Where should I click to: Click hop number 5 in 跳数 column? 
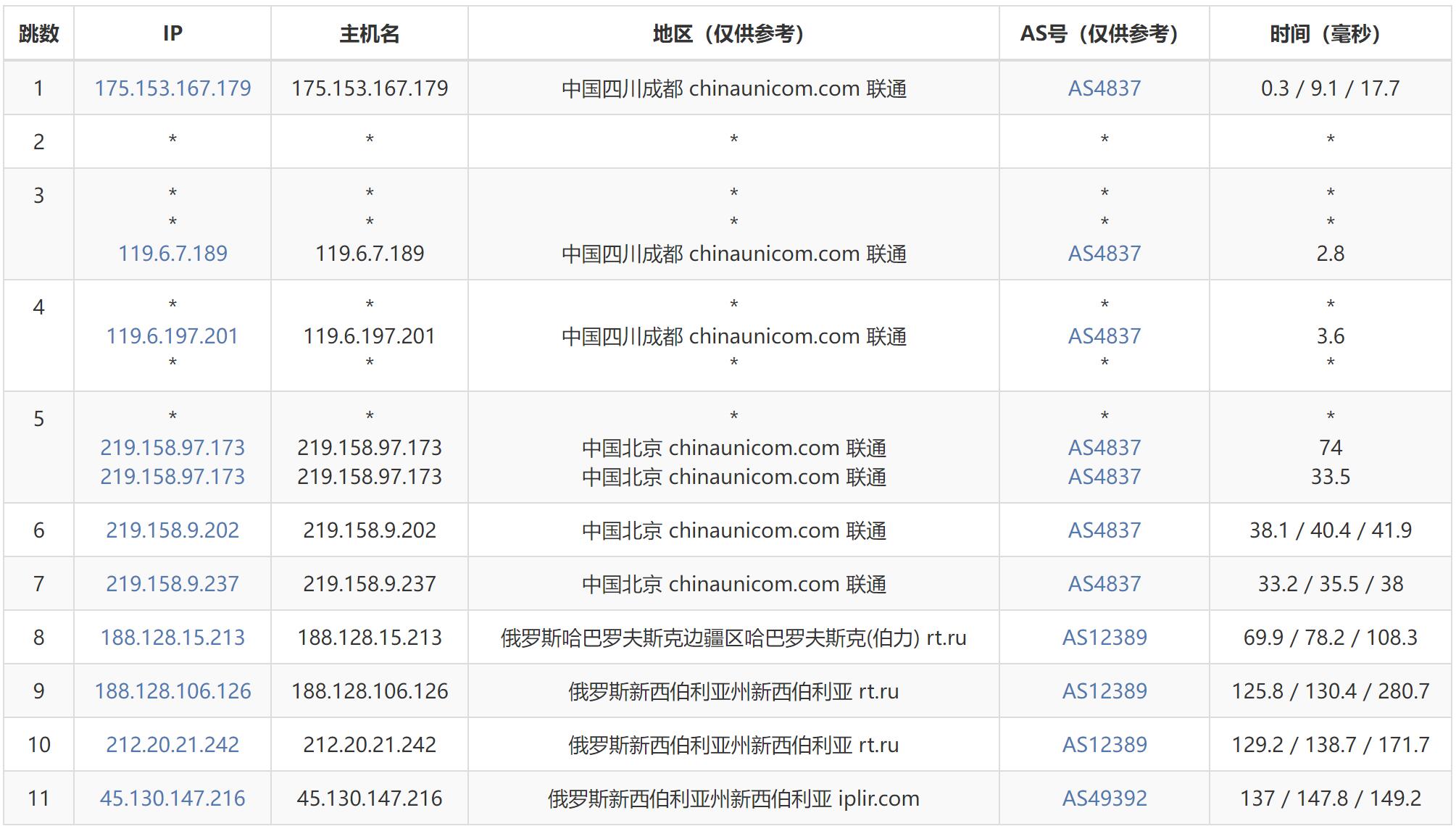[39, 419]
